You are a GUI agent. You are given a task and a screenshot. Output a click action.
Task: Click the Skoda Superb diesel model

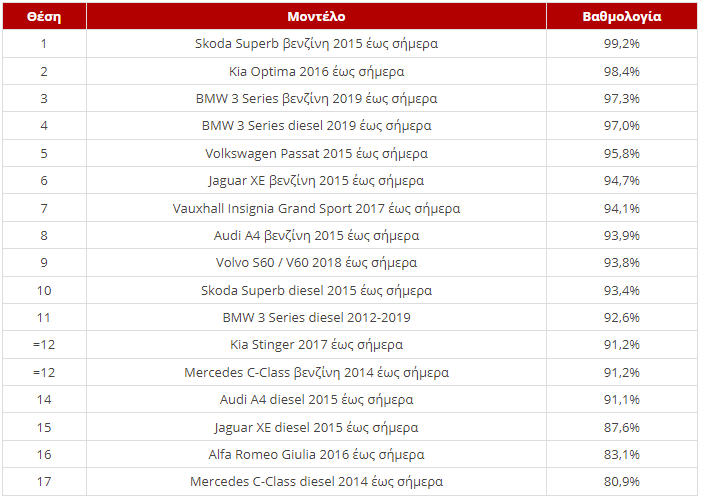coord(316,291)
